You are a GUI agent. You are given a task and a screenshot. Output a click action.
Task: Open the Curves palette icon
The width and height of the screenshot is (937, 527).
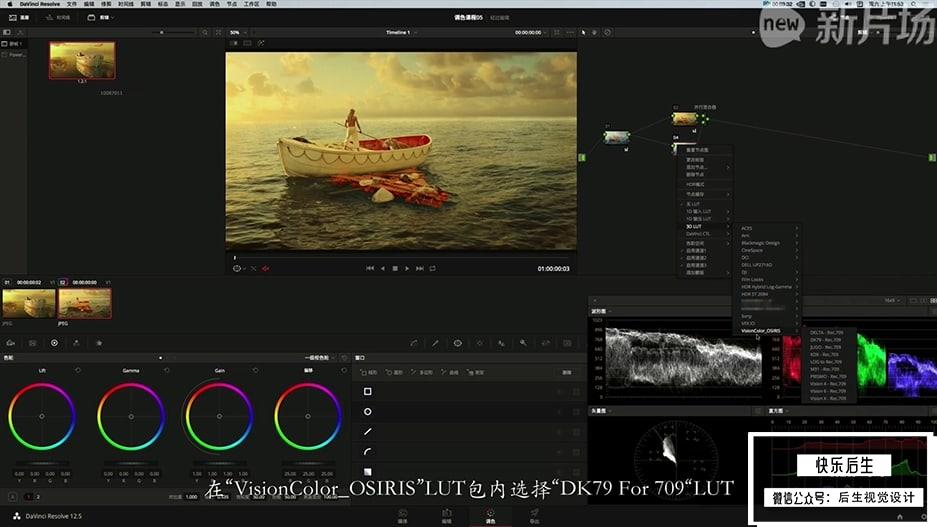[x=414, y=343]
